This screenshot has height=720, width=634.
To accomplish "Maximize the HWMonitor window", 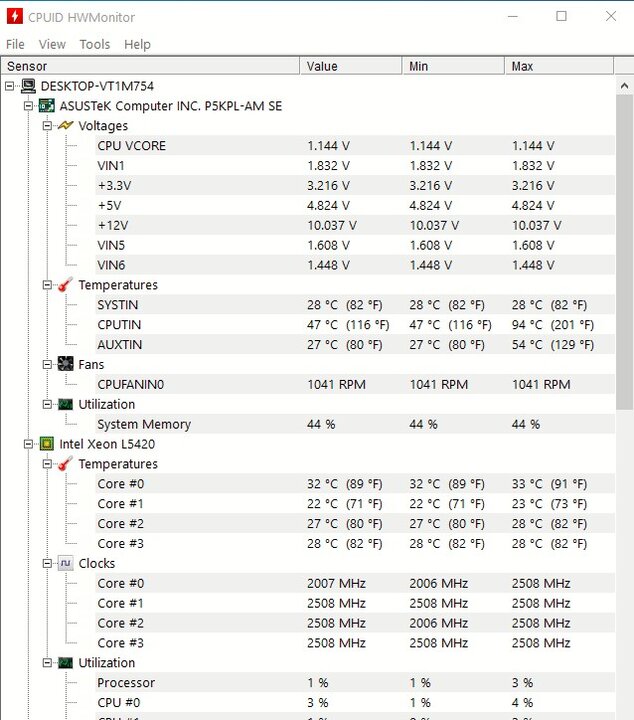I will coord(561,17).
